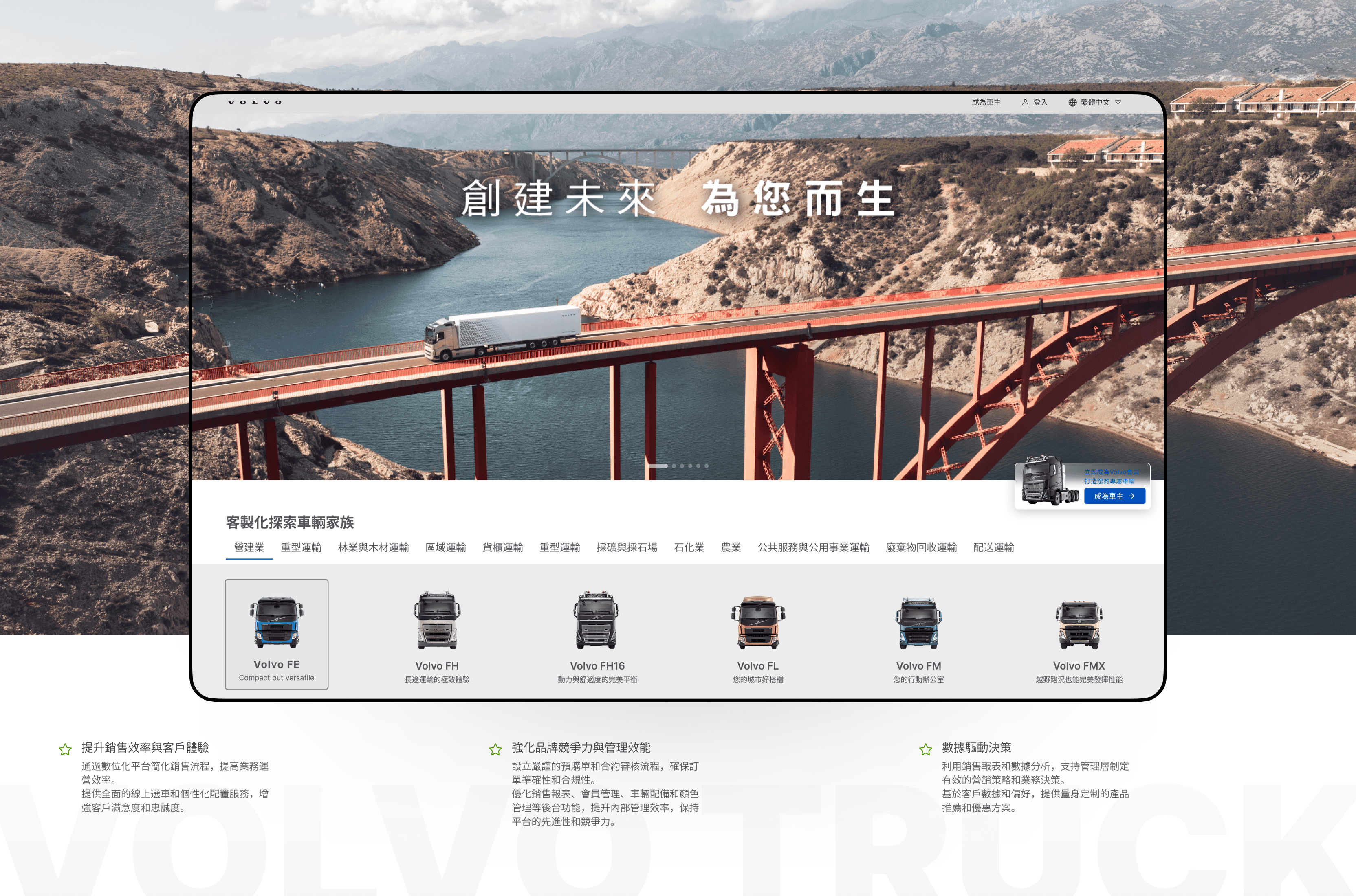Pick the Volvo FH16 truck card
Image resolution: width=1356 pixels, height=896 pixels.
pyautogui.click(x=597, y=637)
